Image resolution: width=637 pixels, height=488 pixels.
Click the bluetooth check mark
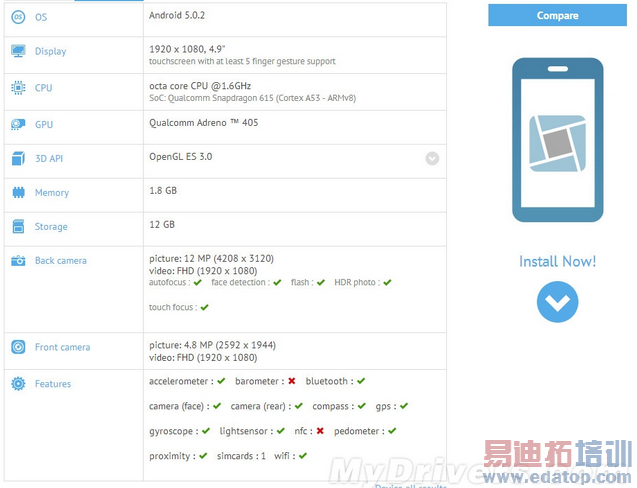click(361, 381)
